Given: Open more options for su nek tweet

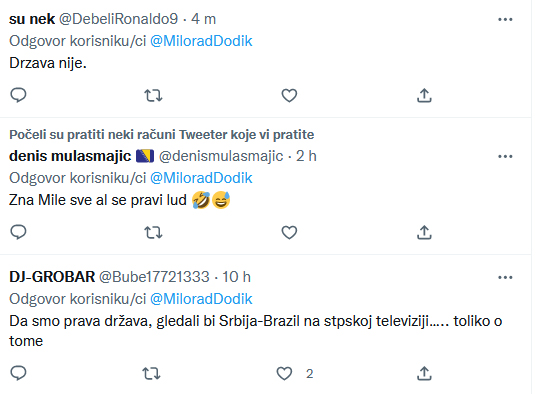Looking at the screenshot, I should (x=505, y=19).
